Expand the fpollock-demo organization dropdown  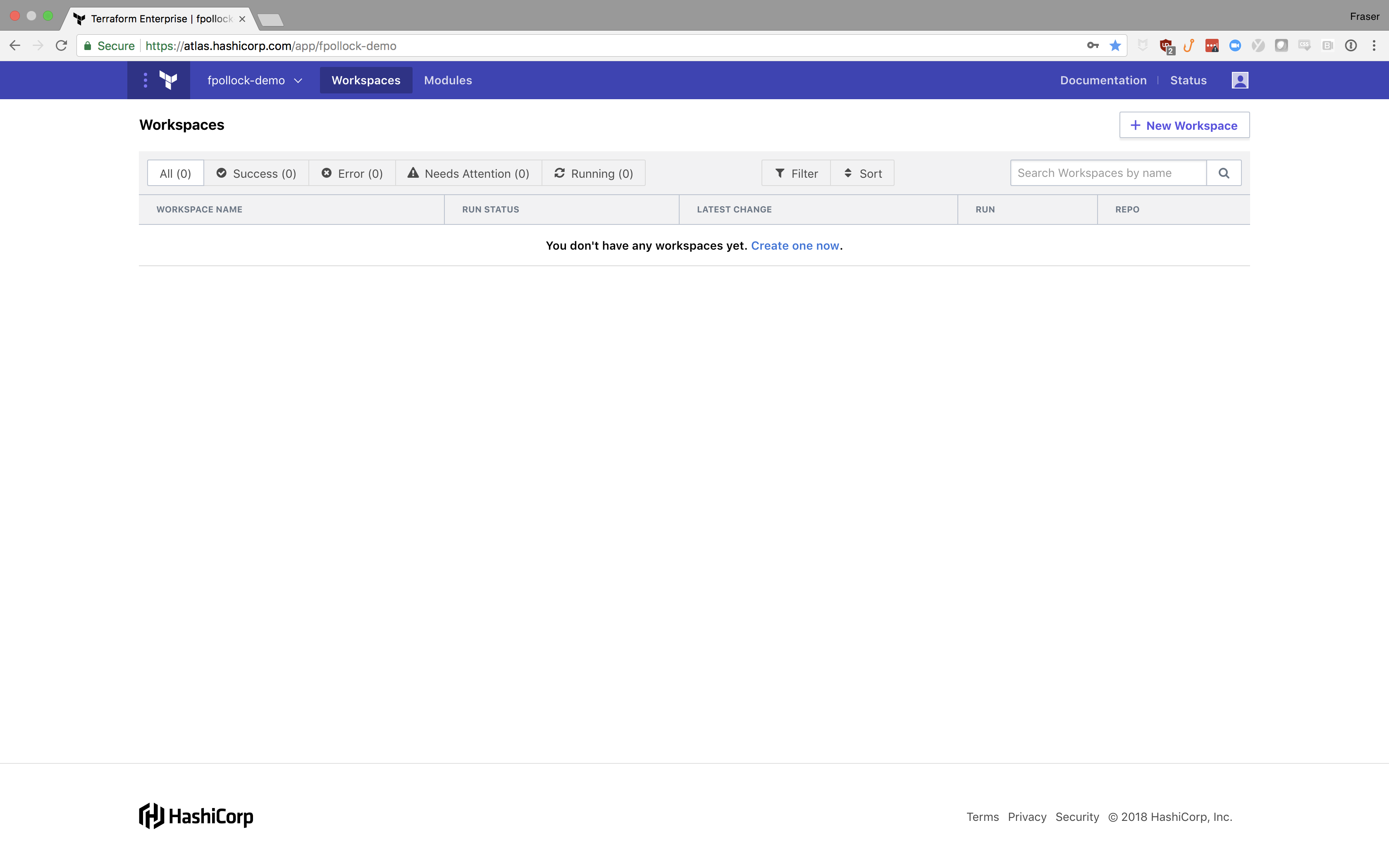254,80
